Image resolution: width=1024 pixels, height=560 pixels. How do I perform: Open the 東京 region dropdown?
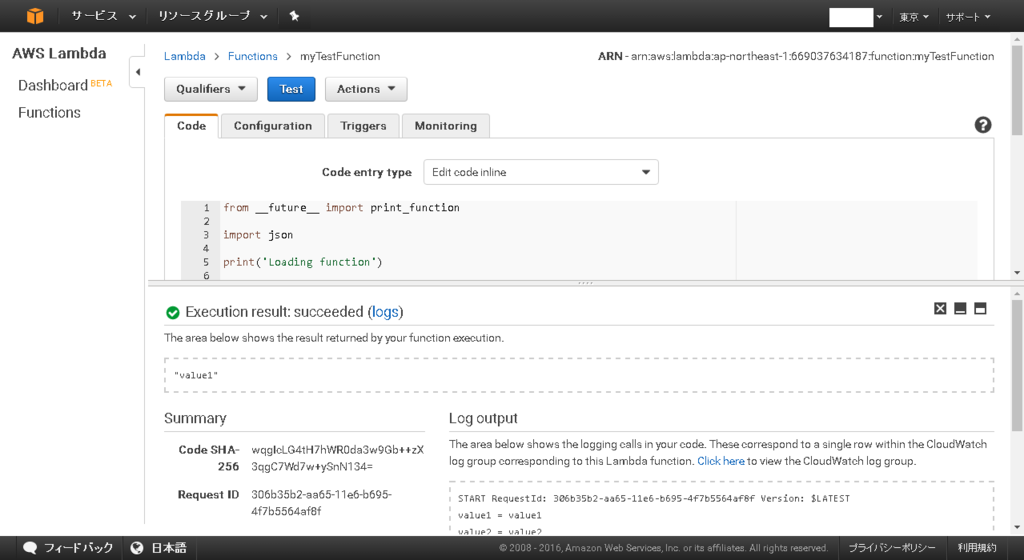tap(914, 17)
